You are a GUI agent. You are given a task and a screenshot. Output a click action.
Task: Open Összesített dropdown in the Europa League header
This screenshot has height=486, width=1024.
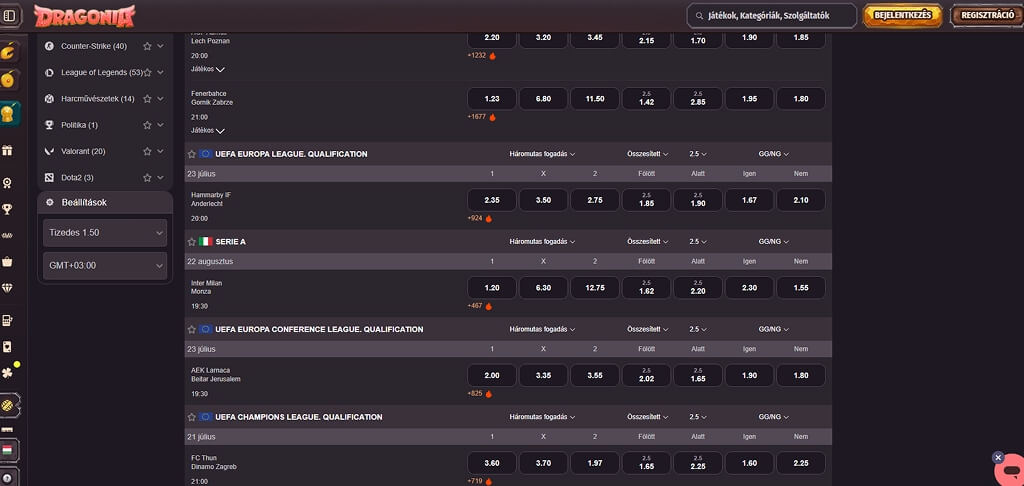(x=648, y=154)
